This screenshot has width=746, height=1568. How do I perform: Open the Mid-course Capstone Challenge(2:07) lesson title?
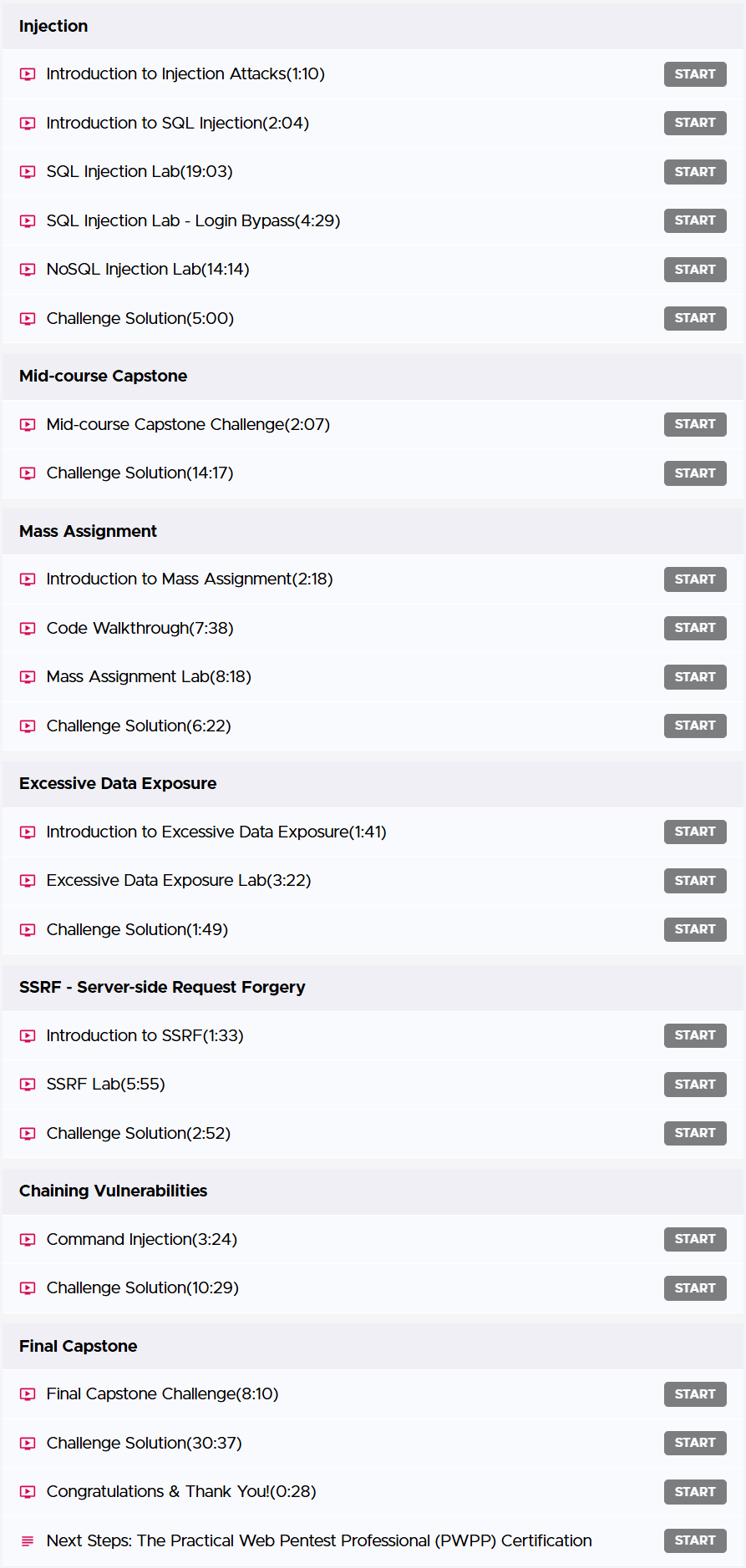(x=188, y=425)
